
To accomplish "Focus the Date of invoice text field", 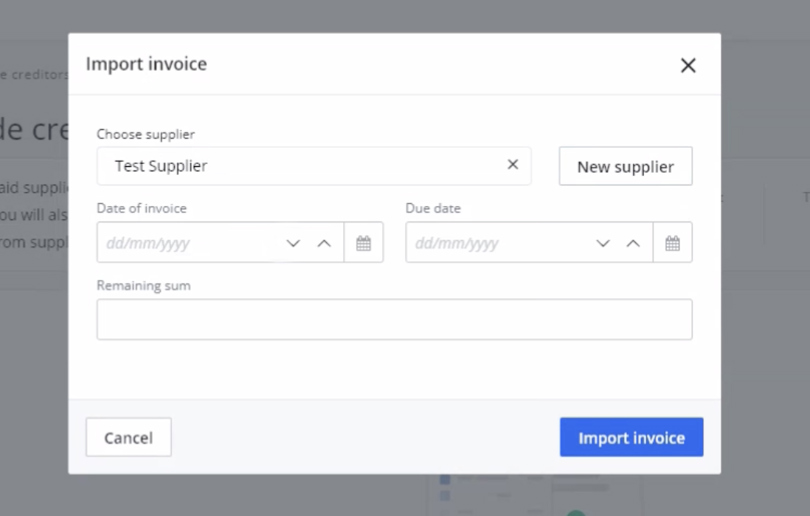I will 185,243.
